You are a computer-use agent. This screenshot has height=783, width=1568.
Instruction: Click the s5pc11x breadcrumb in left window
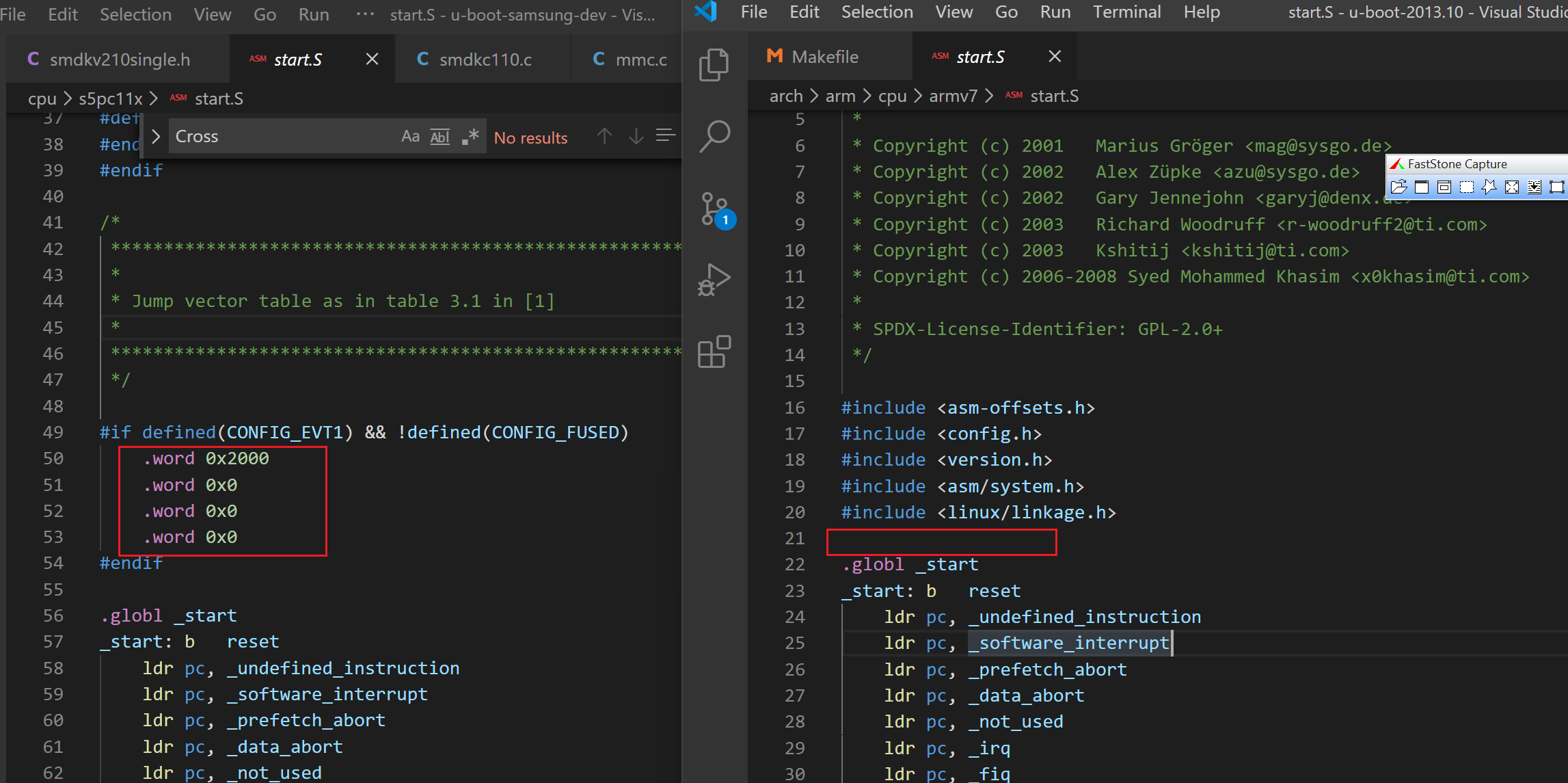pos(111,98)
